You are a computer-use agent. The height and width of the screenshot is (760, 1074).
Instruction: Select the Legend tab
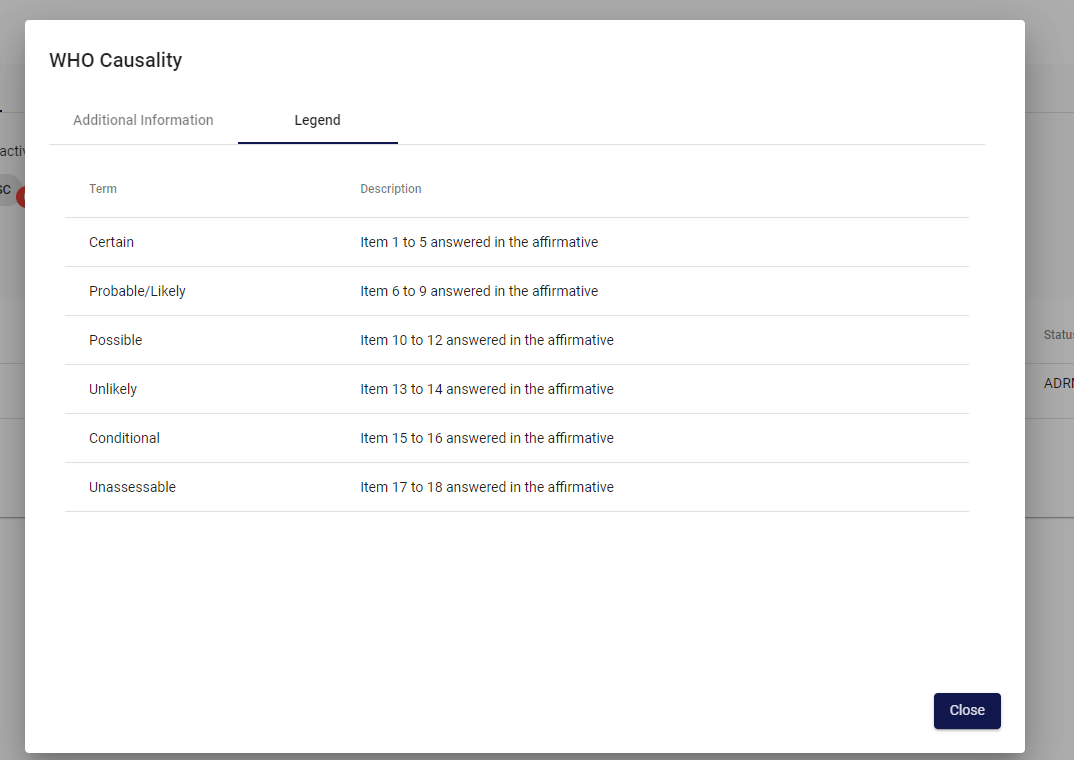(317, 120)
